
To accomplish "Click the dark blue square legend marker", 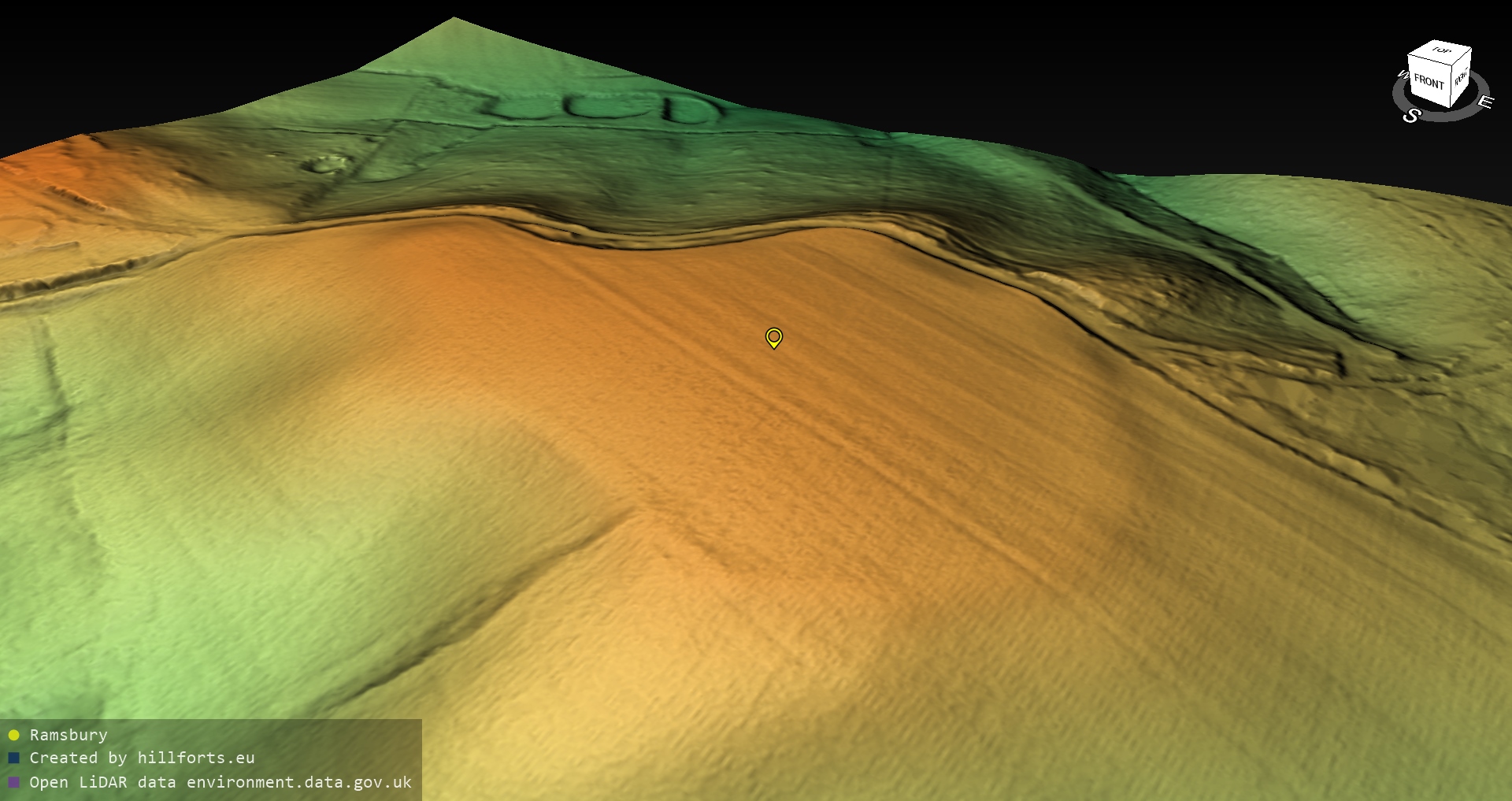I will 13,758.
